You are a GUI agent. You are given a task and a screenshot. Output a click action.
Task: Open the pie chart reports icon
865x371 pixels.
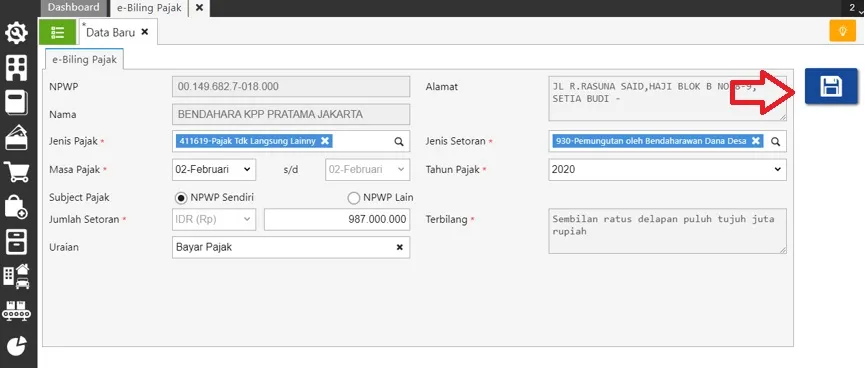(17, 346)
